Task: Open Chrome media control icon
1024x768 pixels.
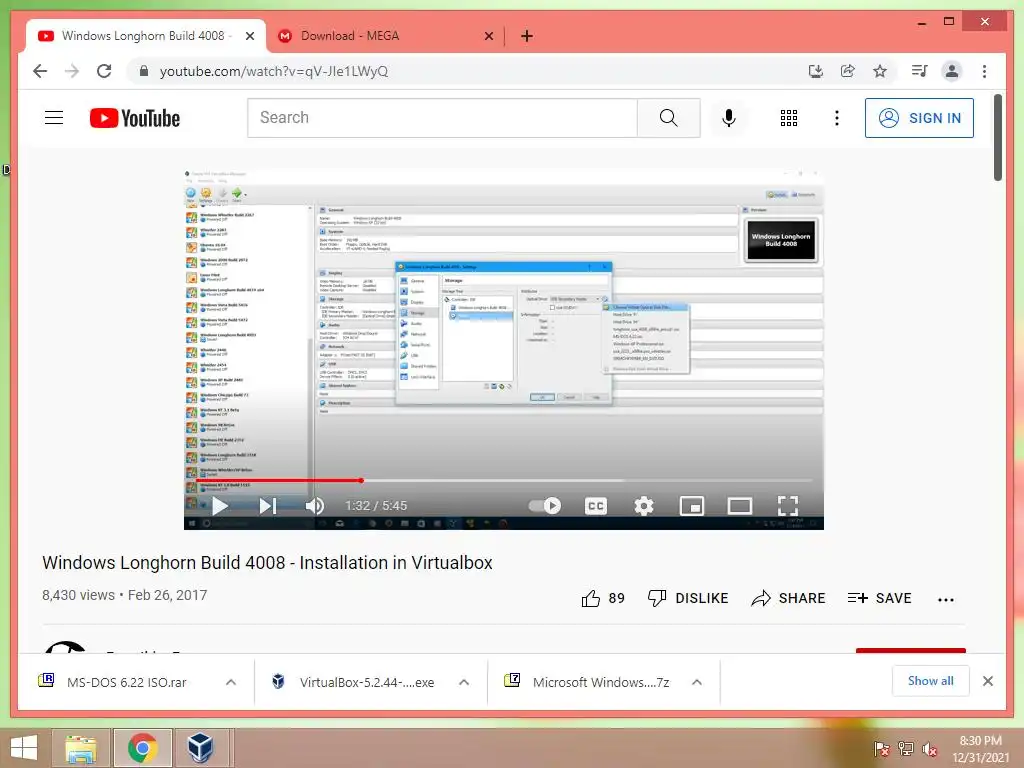Action: pyautogui.click(x=920, y=71)
